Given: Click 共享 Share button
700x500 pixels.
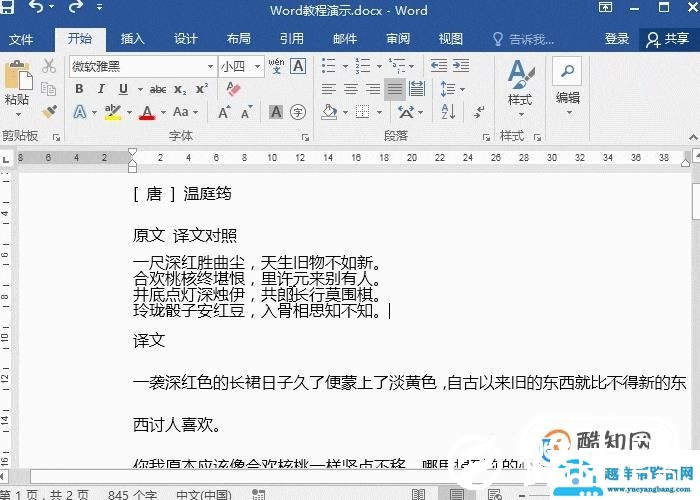Looking at the screenshot, I should 667,39.
